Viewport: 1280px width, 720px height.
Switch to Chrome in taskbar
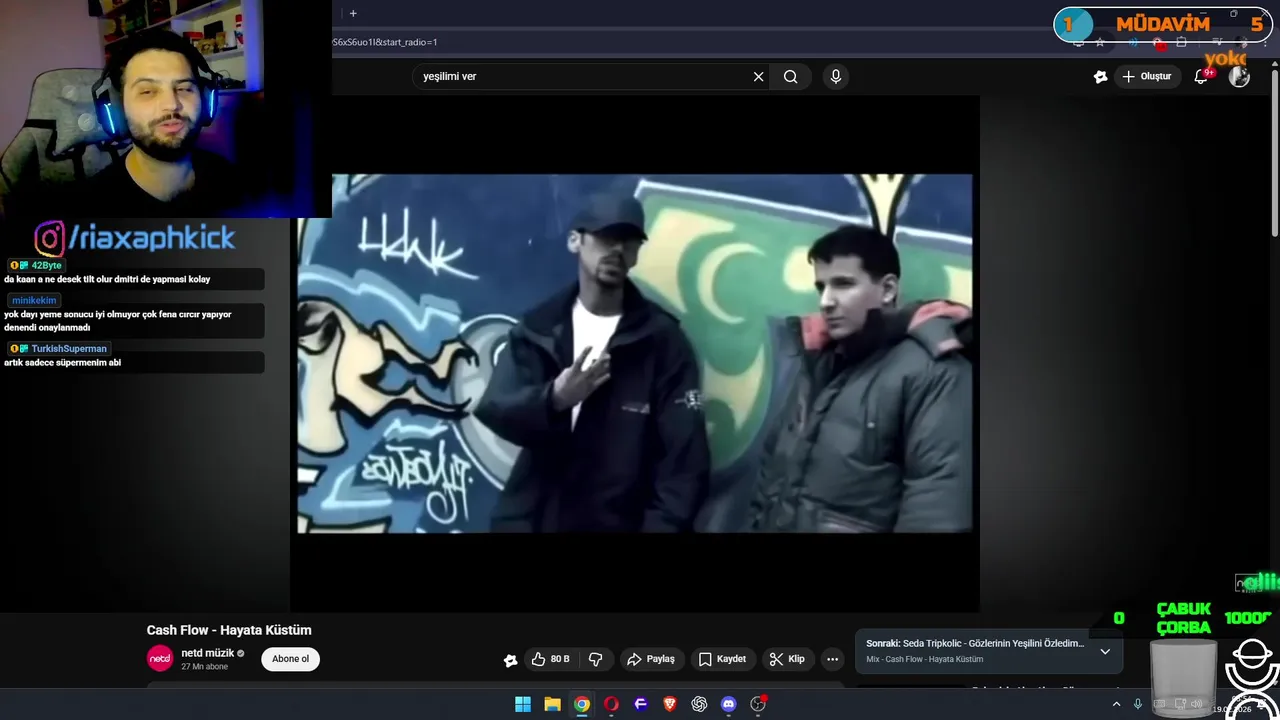tap(582, 704)
